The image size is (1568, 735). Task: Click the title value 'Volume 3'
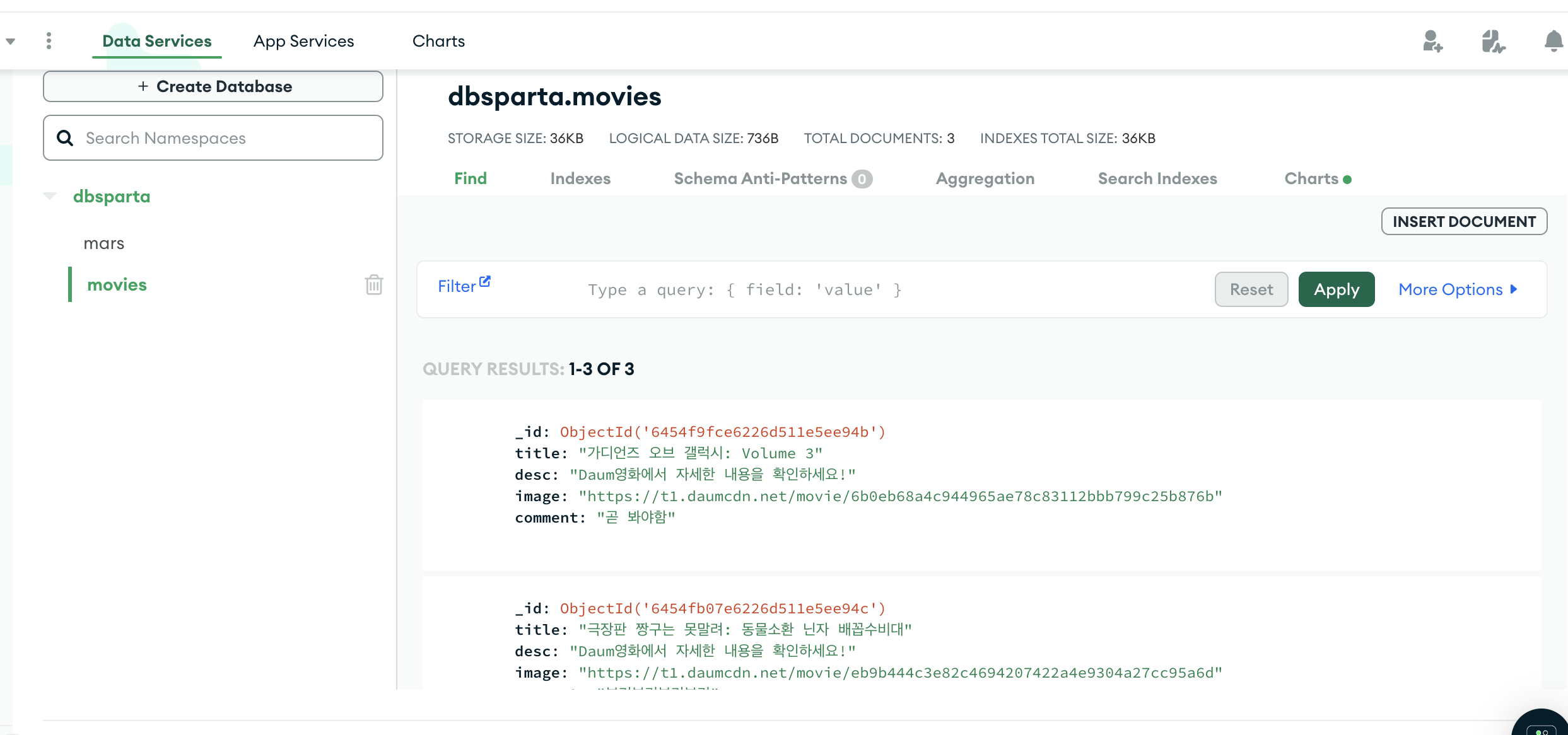click(701, 453)
